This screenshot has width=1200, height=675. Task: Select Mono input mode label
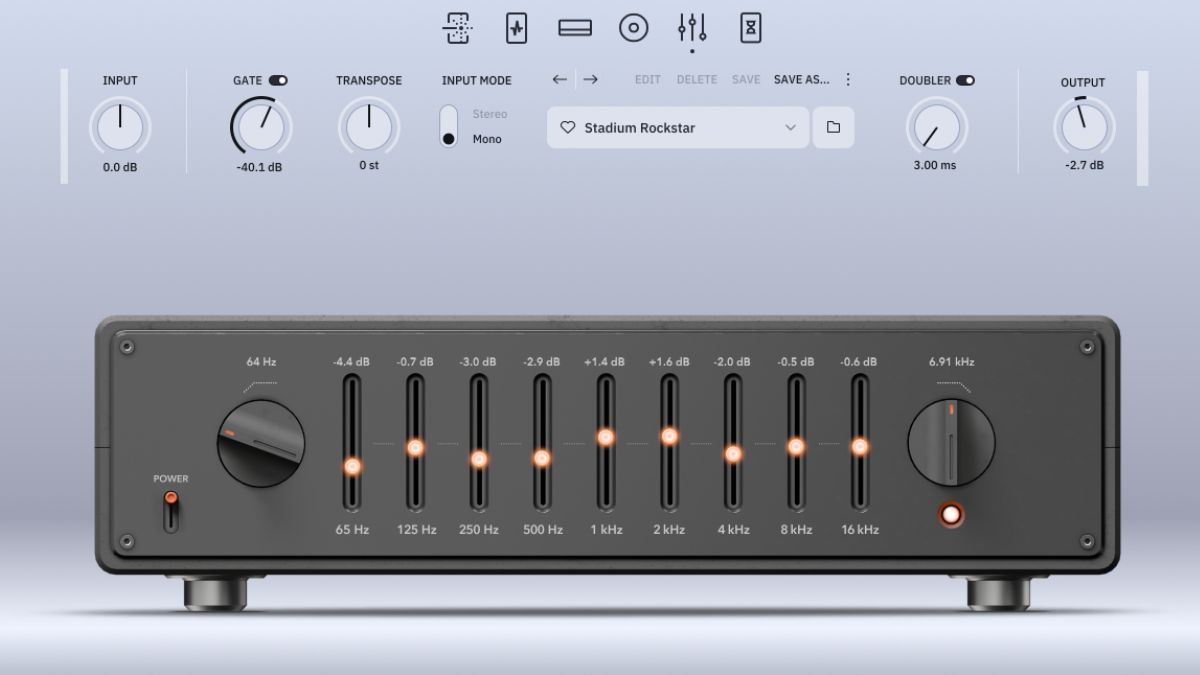487,139
